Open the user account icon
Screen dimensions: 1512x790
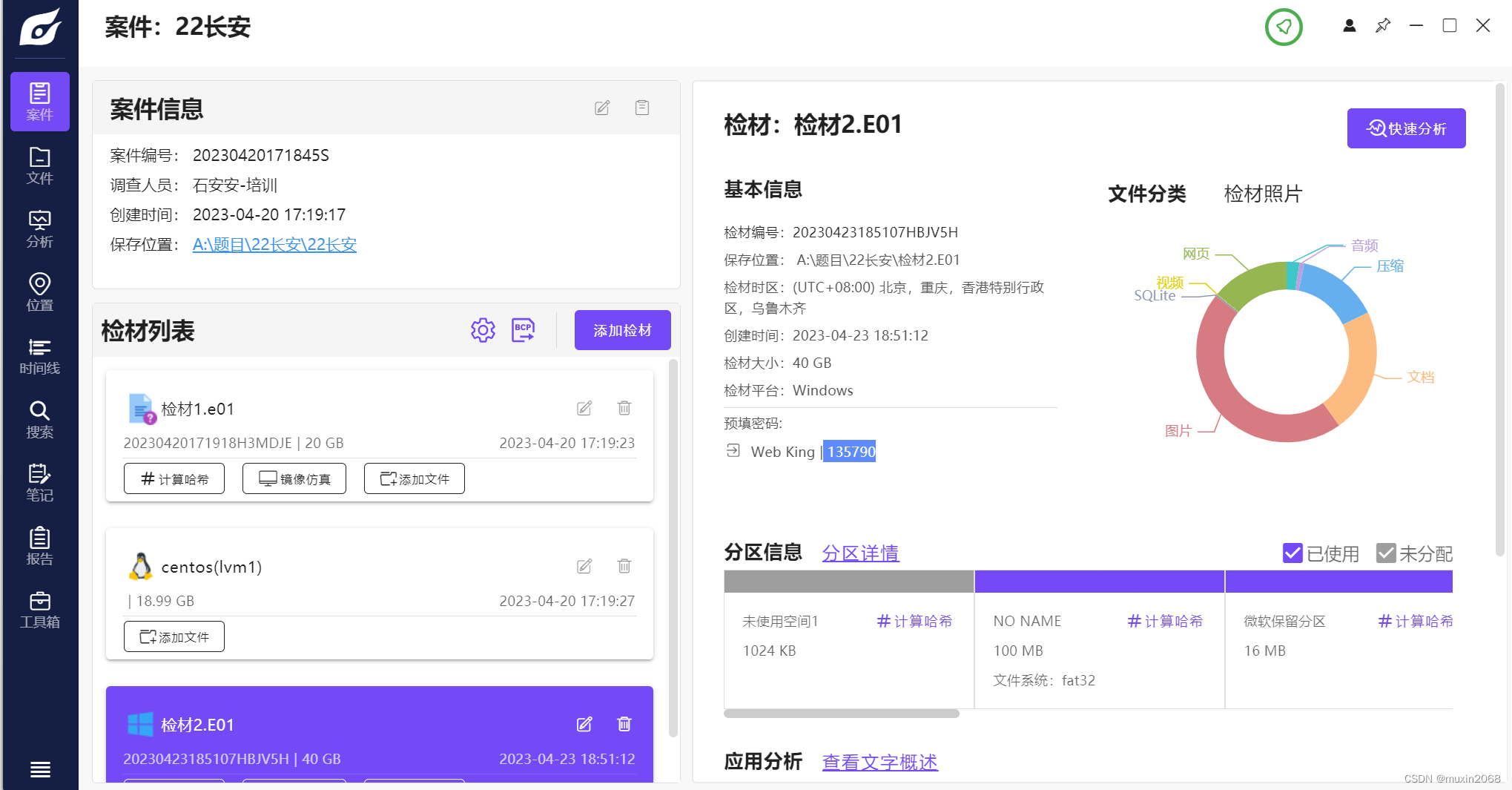1350,26
